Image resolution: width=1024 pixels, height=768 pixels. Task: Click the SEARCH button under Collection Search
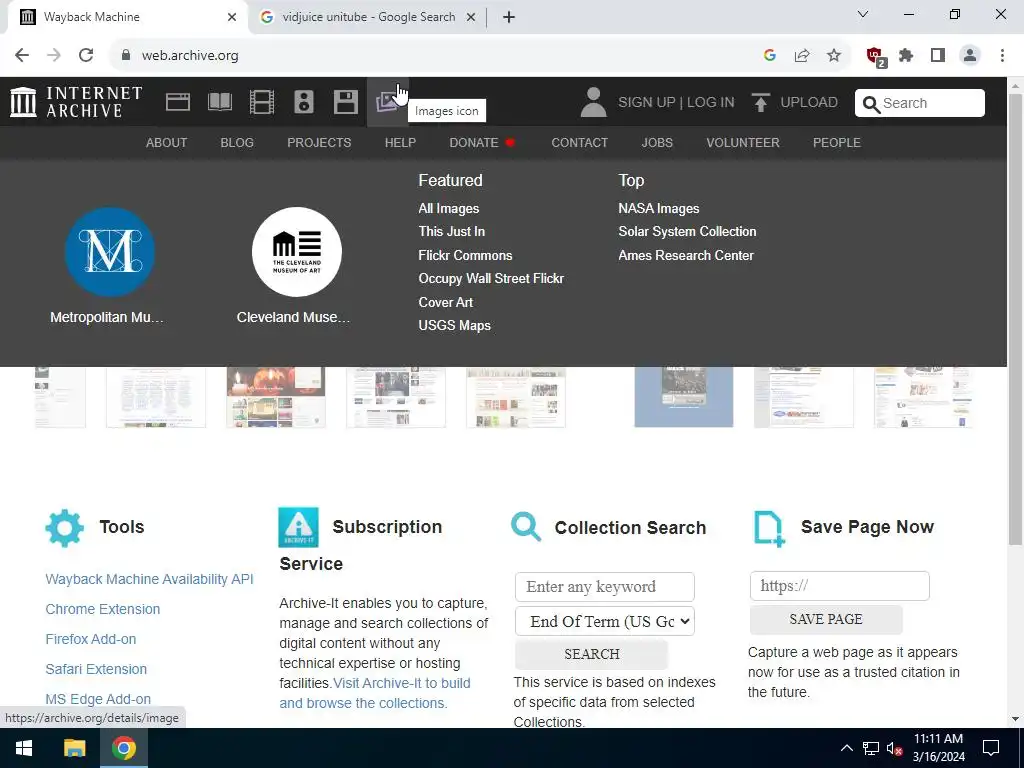[592, 654]
